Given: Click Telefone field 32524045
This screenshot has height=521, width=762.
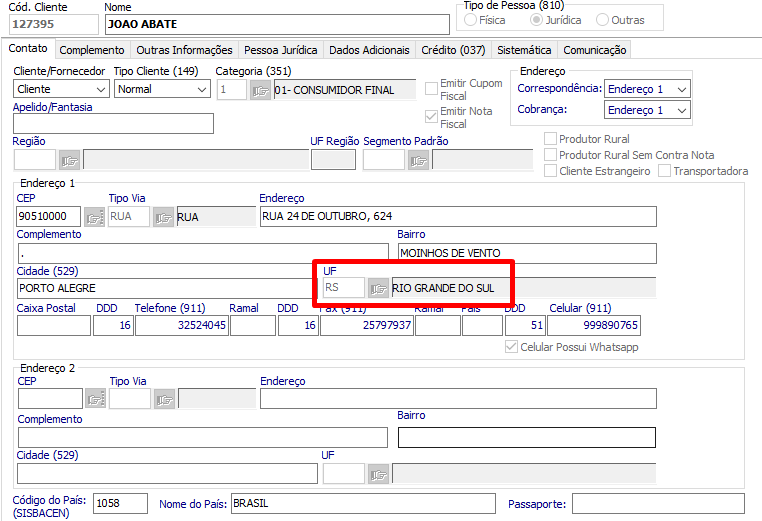Looking at the screenshot, I should pos(182,326).
